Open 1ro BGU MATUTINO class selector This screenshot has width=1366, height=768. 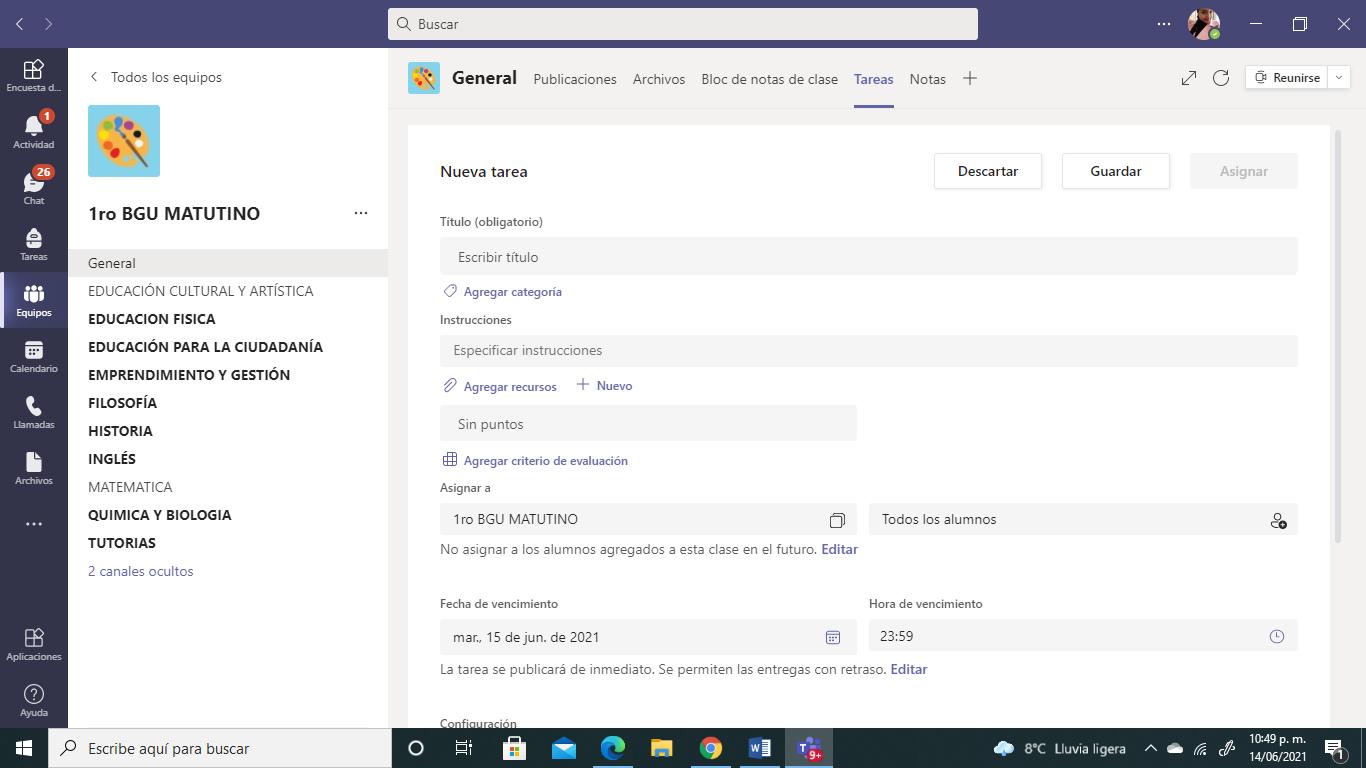click(648, 519)
